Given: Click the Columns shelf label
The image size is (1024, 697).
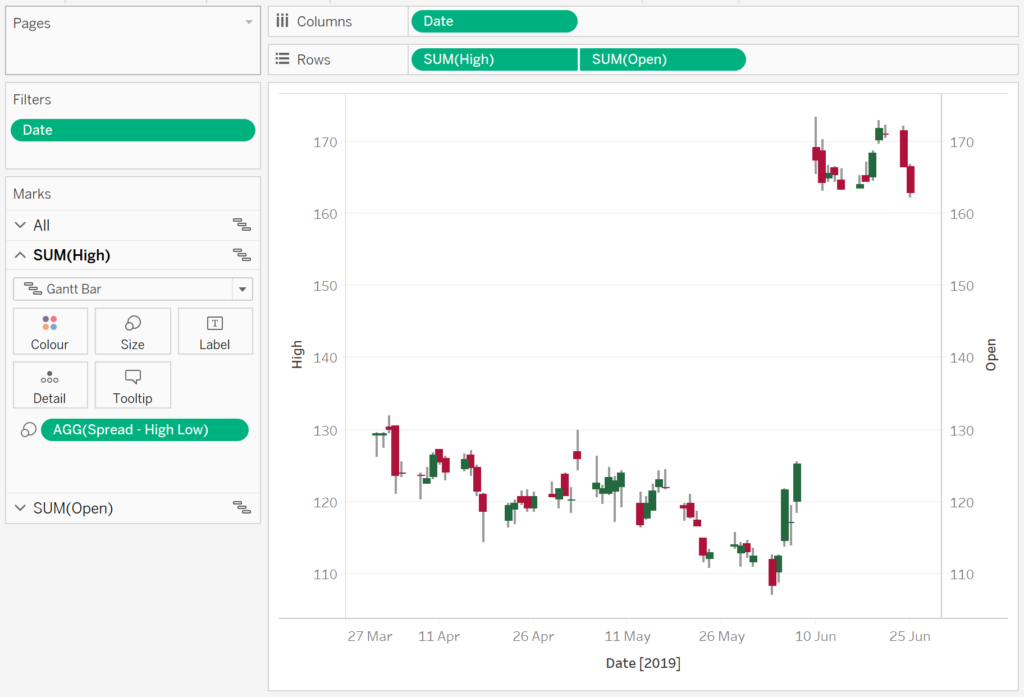Looking at the screenshot, I should (x=324, y=22).
